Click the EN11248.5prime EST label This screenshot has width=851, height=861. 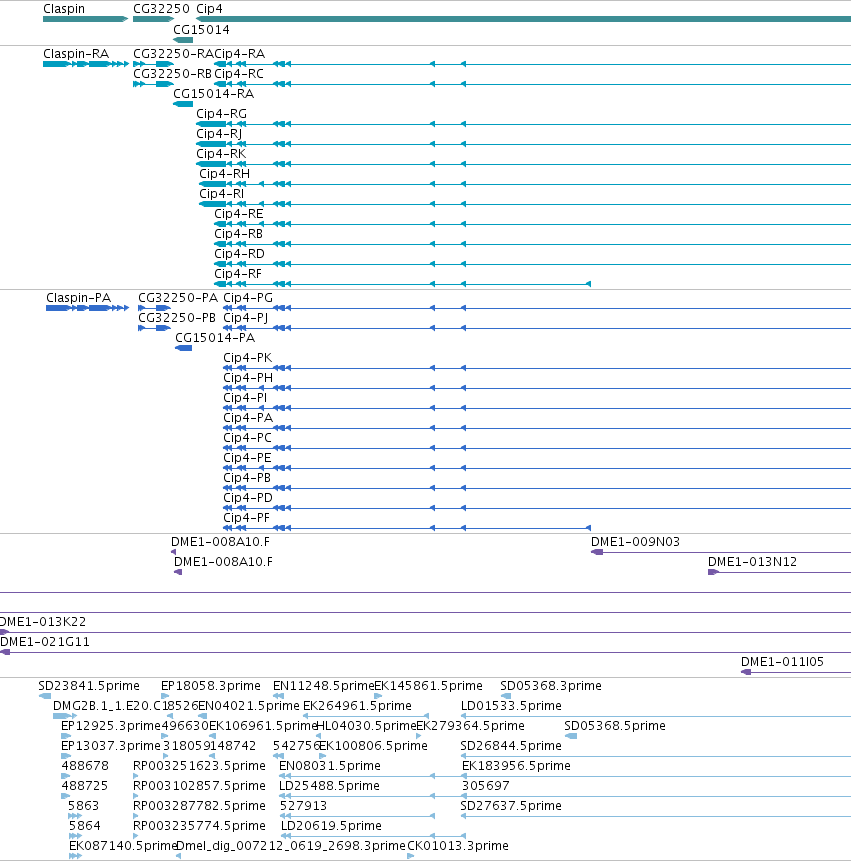tap(323, 686)
